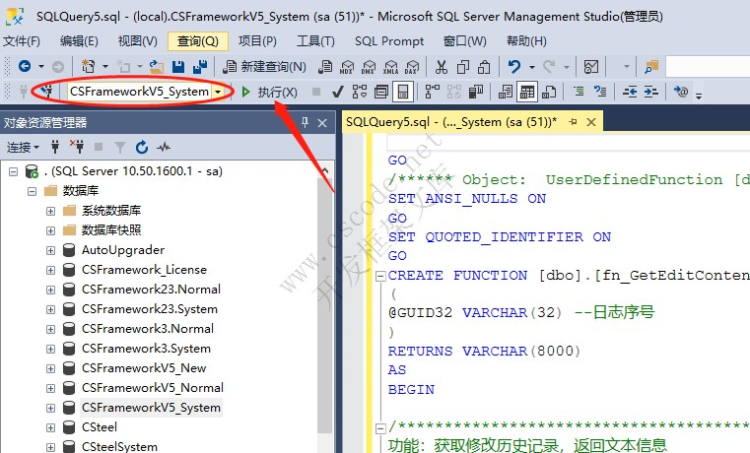Click the 执行(X) execute query button

(x=269, y=92)
